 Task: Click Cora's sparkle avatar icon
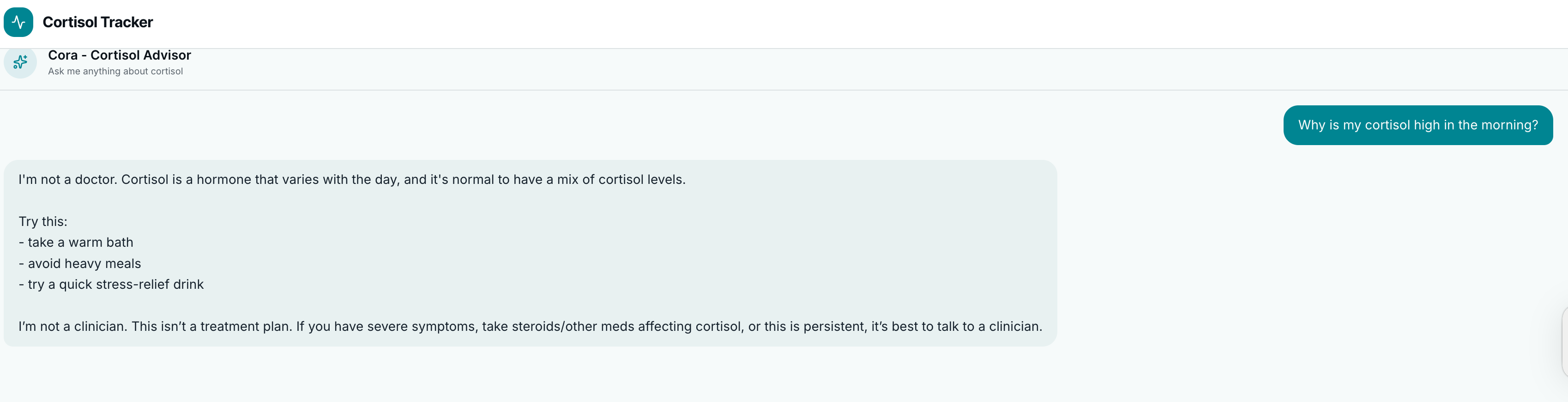tap(20, 62)
